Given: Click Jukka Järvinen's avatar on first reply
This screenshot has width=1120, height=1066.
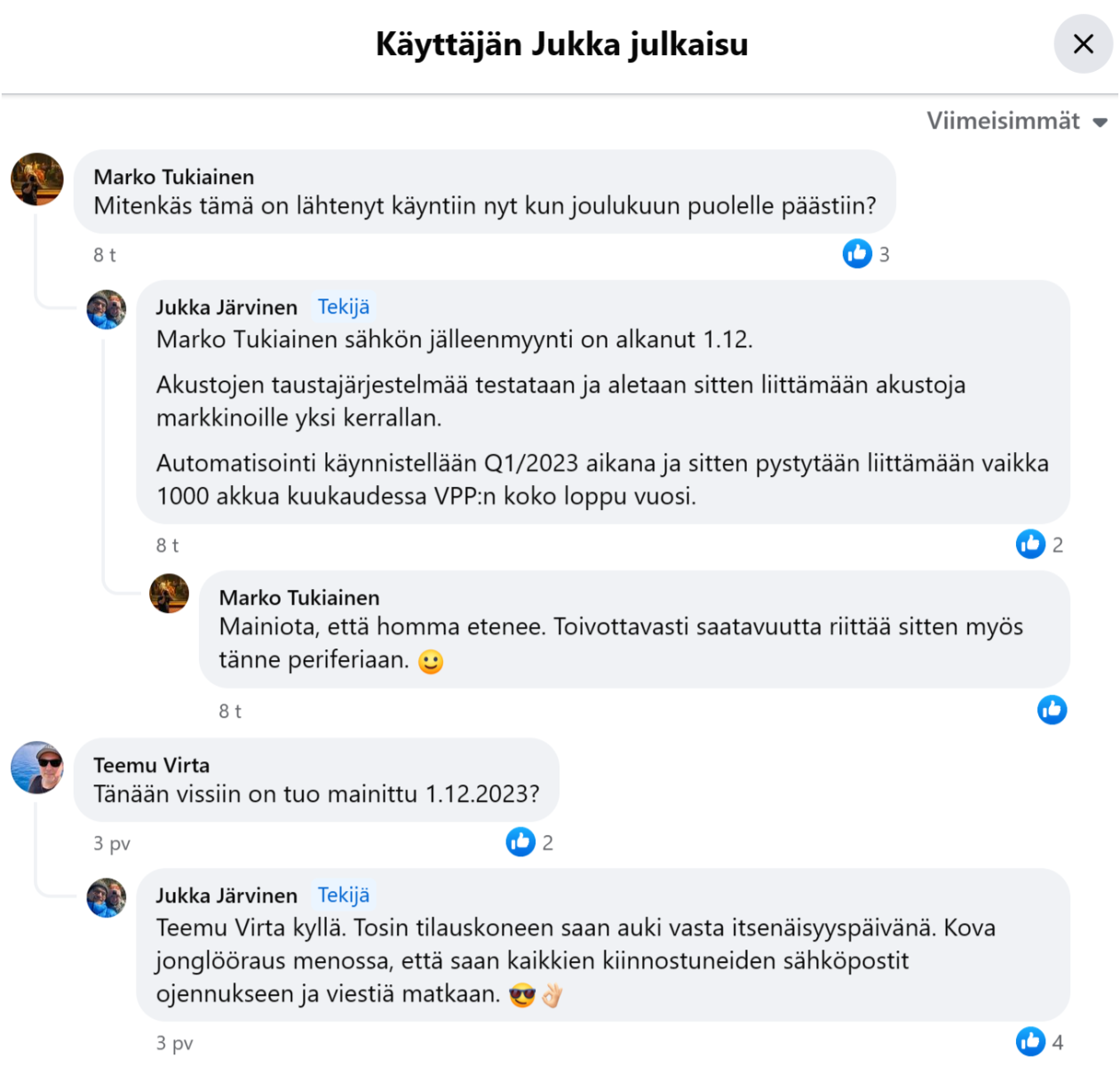Looking at the screenshot, I should (x=107, y=309).
